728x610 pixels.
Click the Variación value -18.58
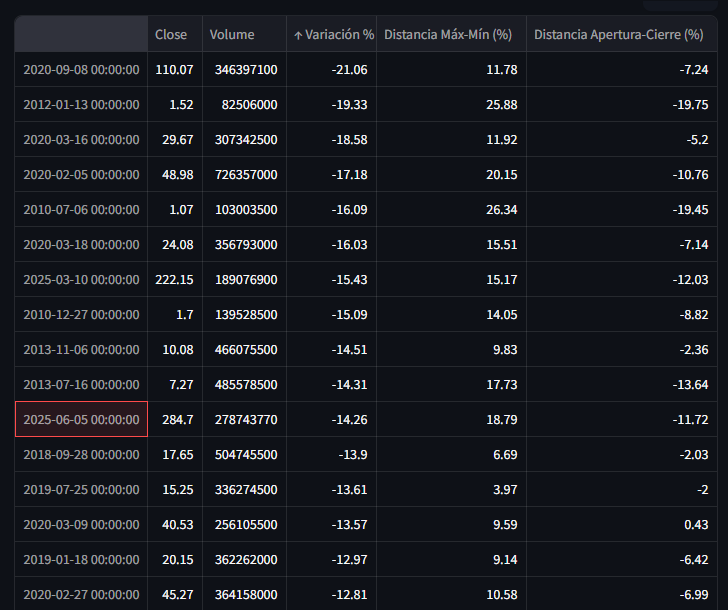point(332,139)
